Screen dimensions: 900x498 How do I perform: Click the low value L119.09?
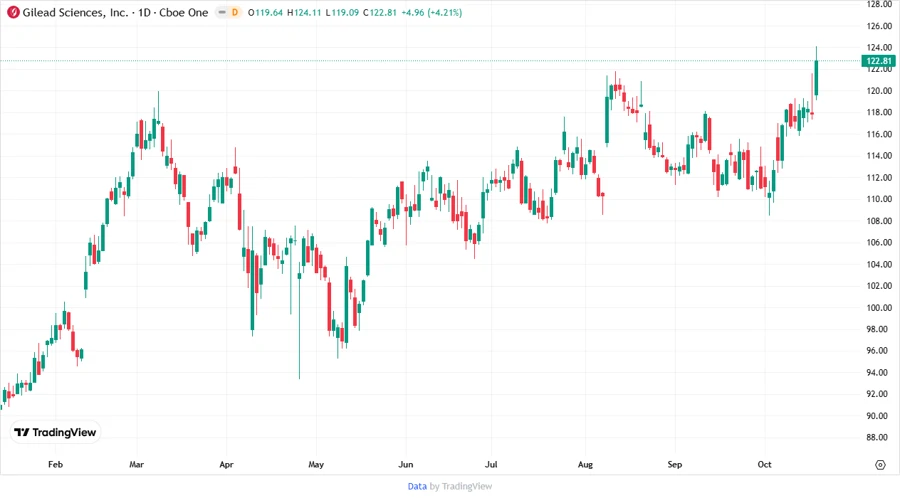click(x=342, y=13)
